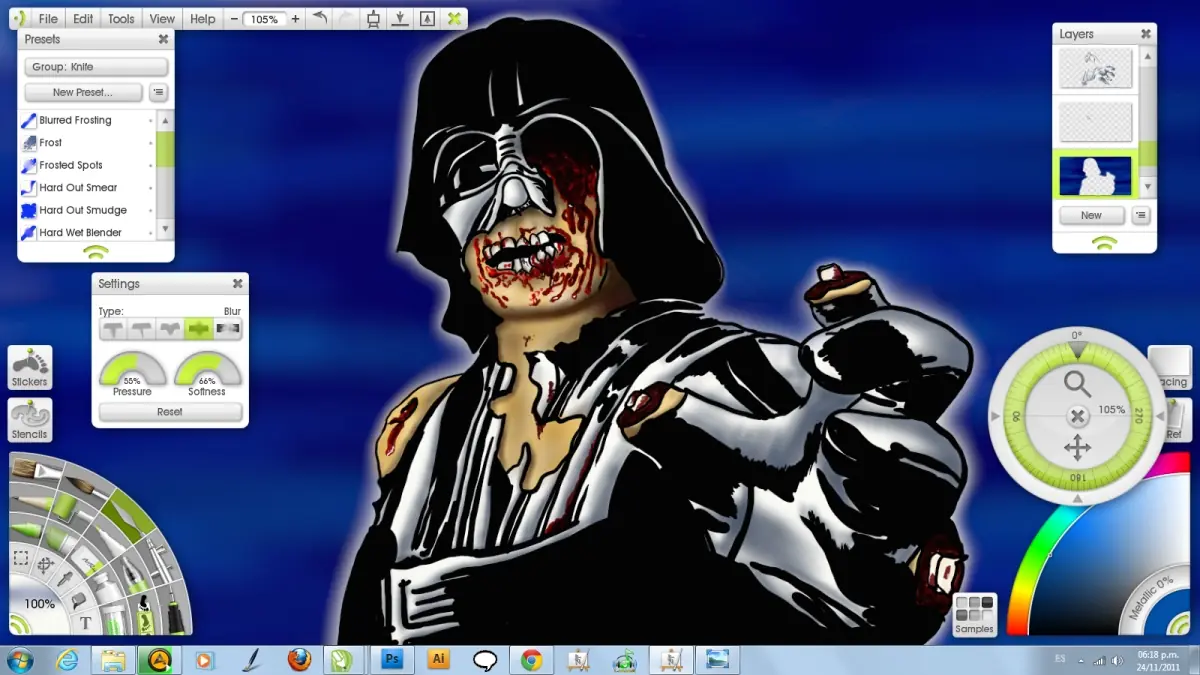Select the Palette Knife tool
Screen dimensions: 1200x675
127,517
